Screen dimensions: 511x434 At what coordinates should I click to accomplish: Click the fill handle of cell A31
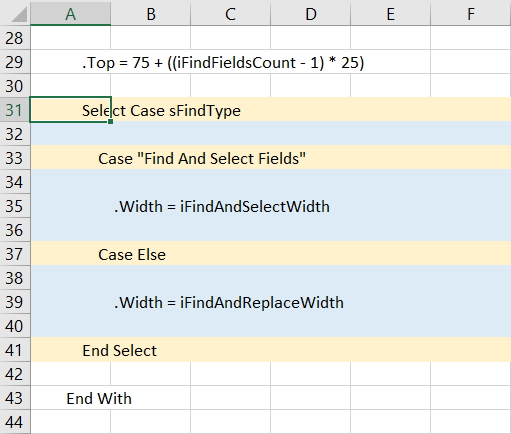point(111,122)
